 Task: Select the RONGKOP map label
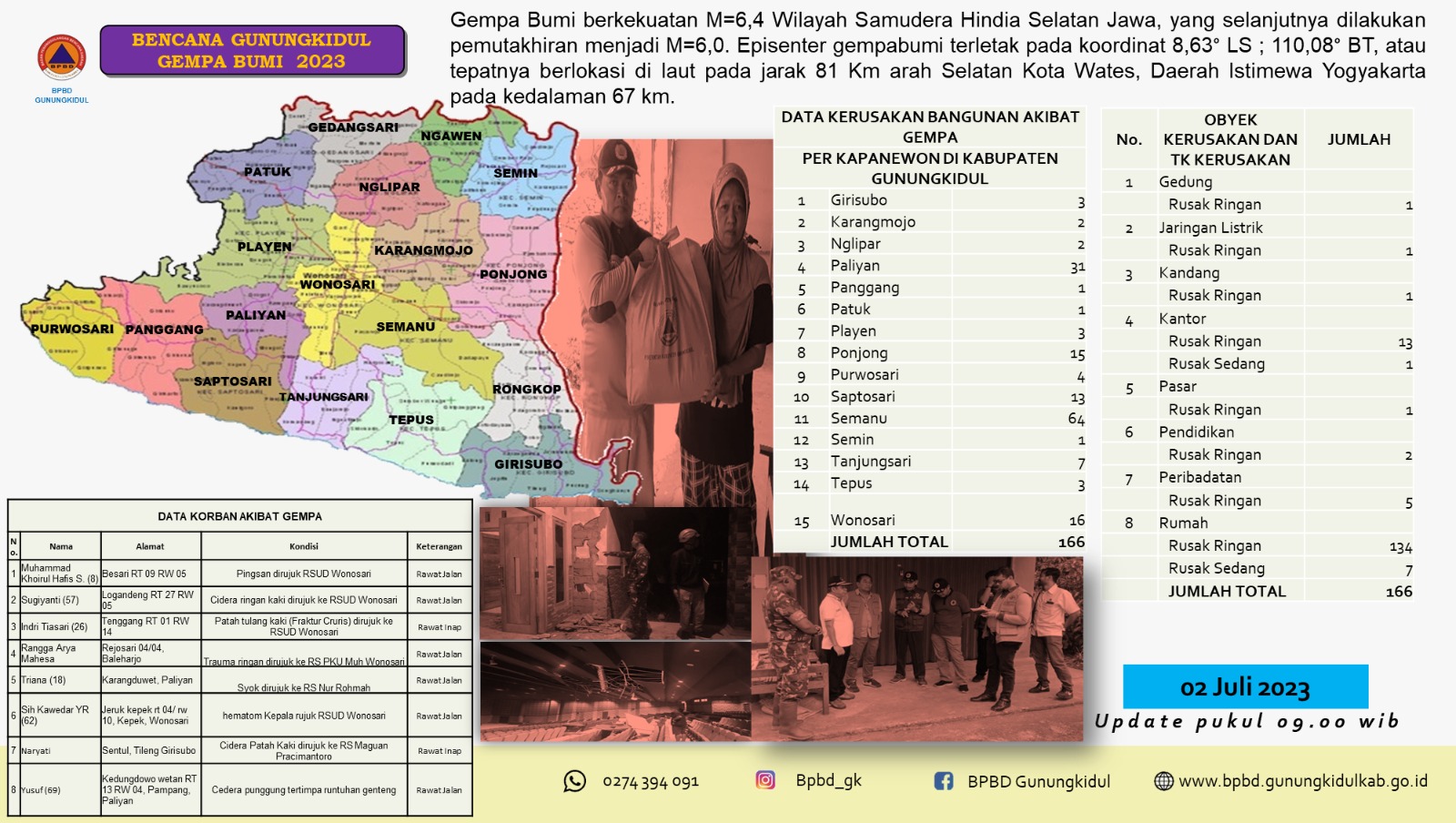click(527, 389)
